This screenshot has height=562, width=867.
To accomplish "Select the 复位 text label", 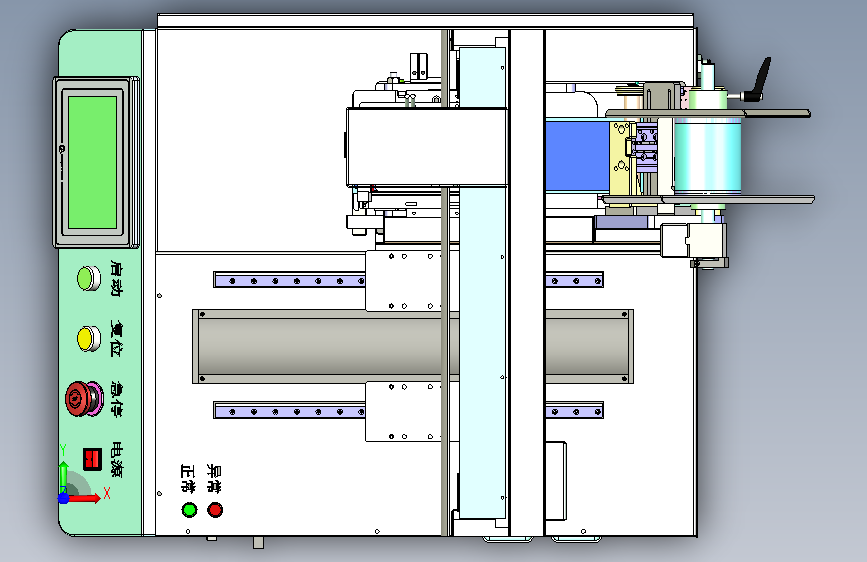I will point(117,338).
